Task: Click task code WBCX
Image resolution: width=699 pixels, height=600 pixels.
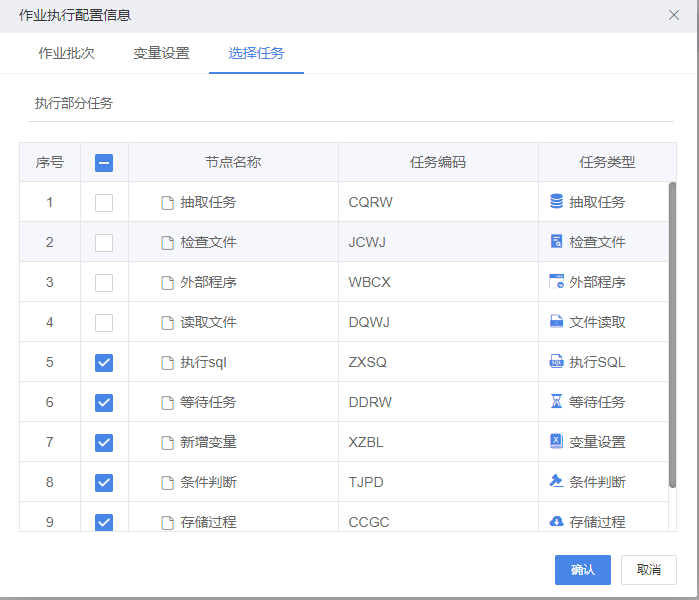Action: [x=370, y=282]
